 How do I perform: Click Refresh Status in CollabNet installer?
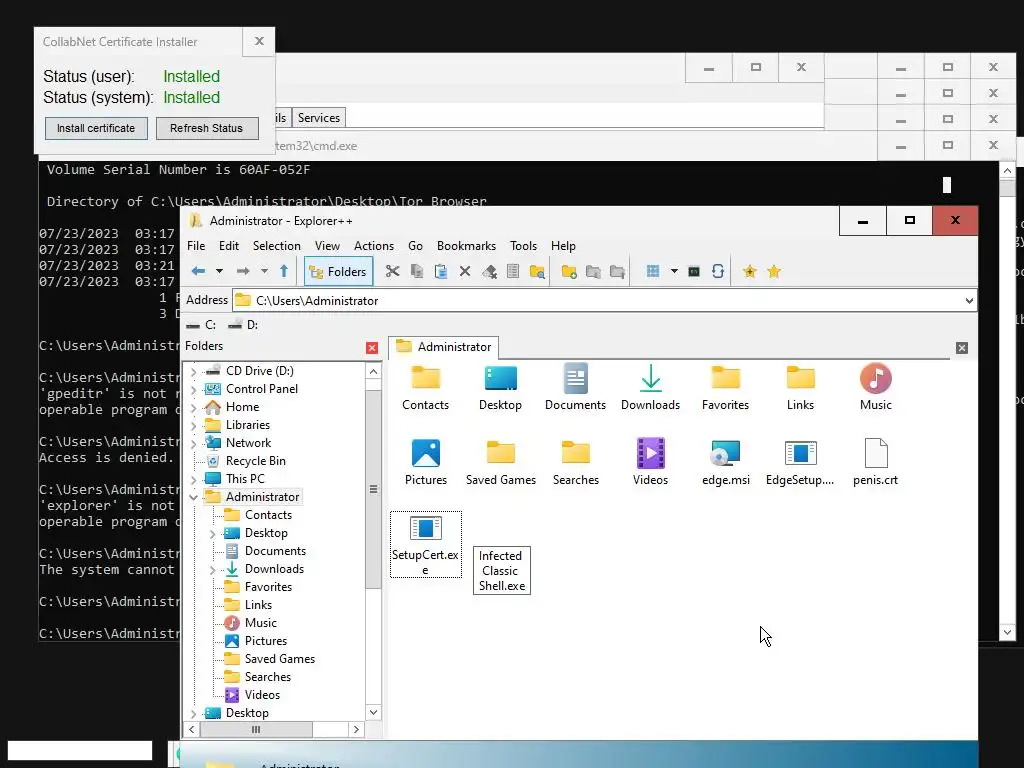coord(206,128)
